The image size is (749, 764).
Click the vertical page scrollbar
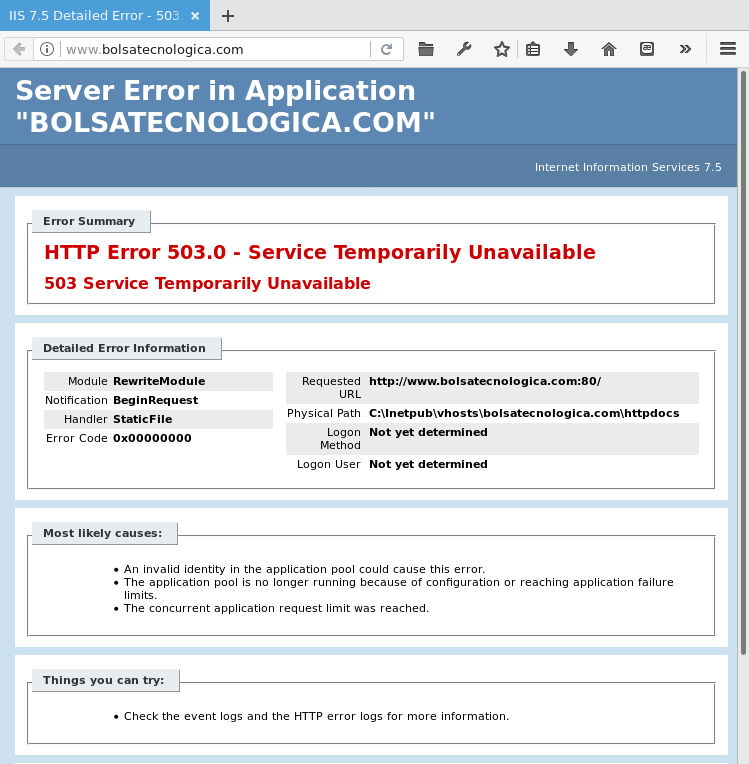[x=743, y=363]
